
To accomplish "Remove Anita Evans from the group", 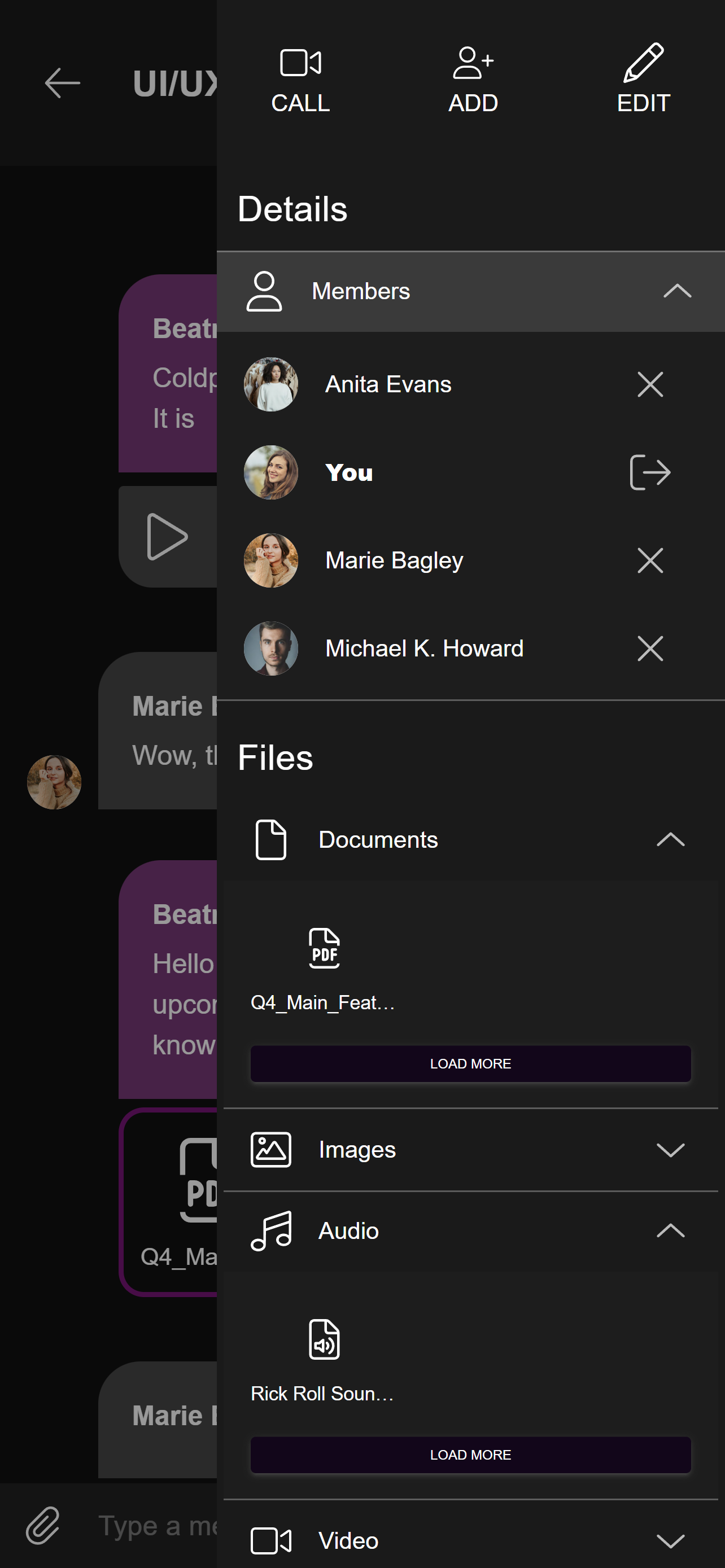I will [650, 385].
